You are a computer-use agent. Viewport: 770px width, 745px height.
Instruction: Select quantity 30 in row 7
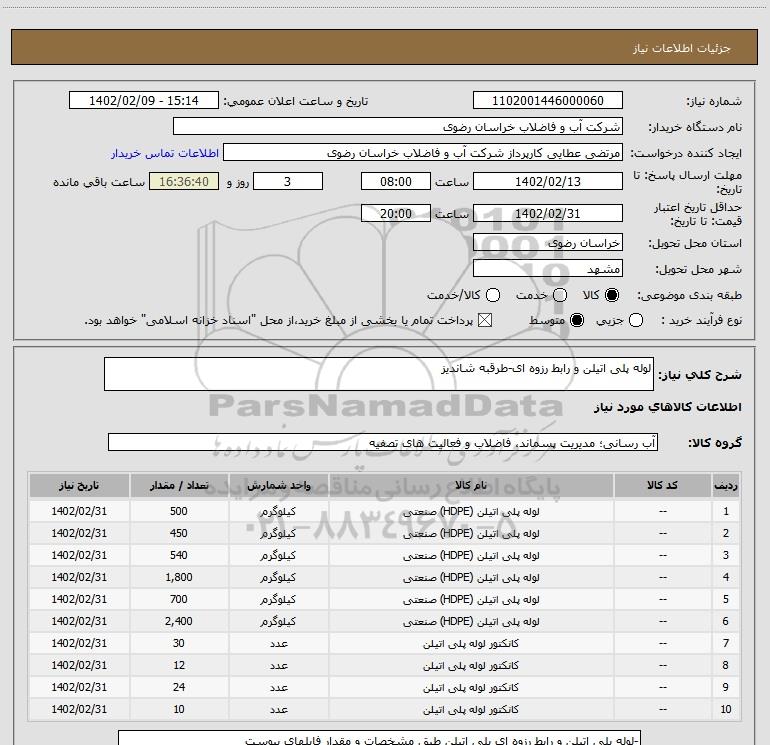(x=179, y=643)
